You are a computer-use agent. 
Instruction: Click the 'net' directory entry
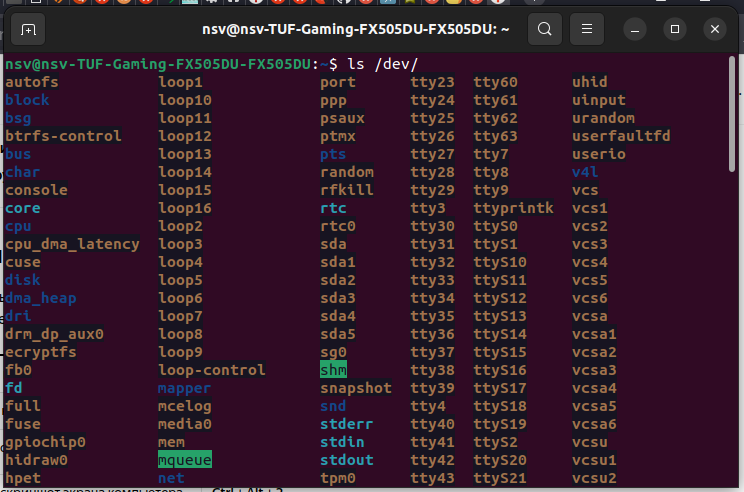coord(171,478)
